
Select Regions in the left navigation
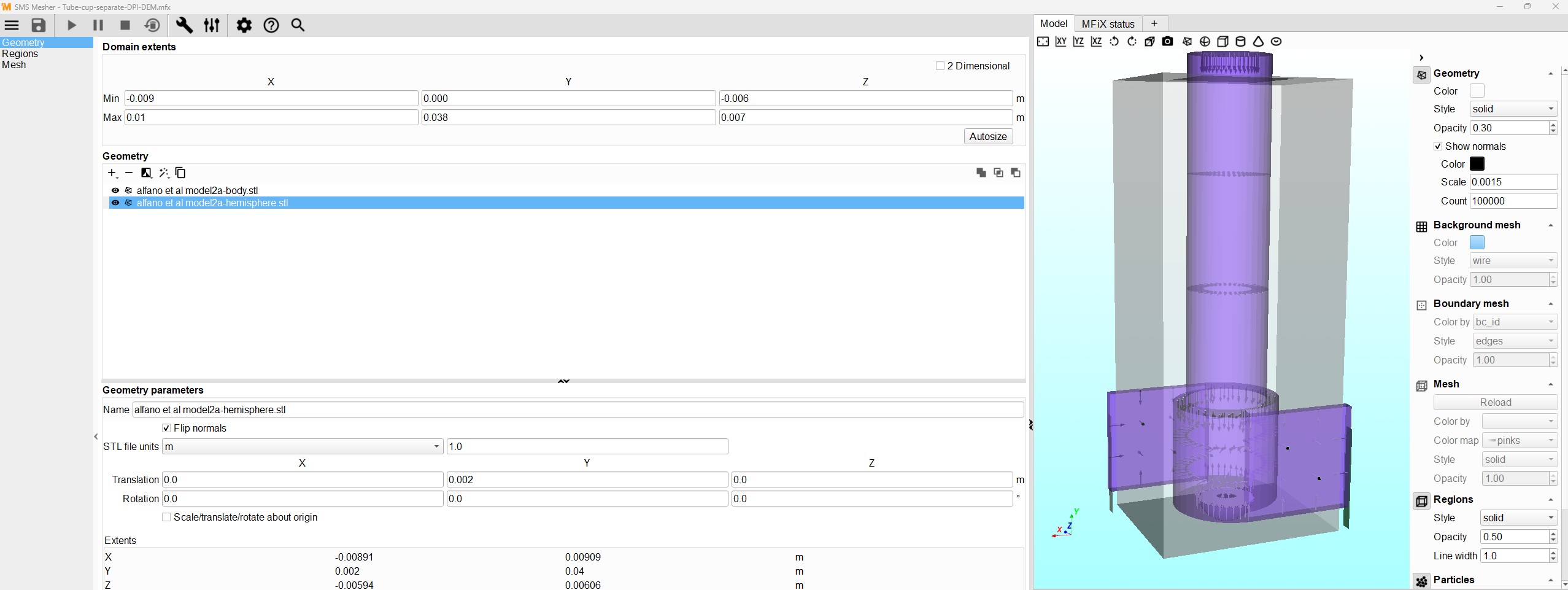(x=20, y=54)
